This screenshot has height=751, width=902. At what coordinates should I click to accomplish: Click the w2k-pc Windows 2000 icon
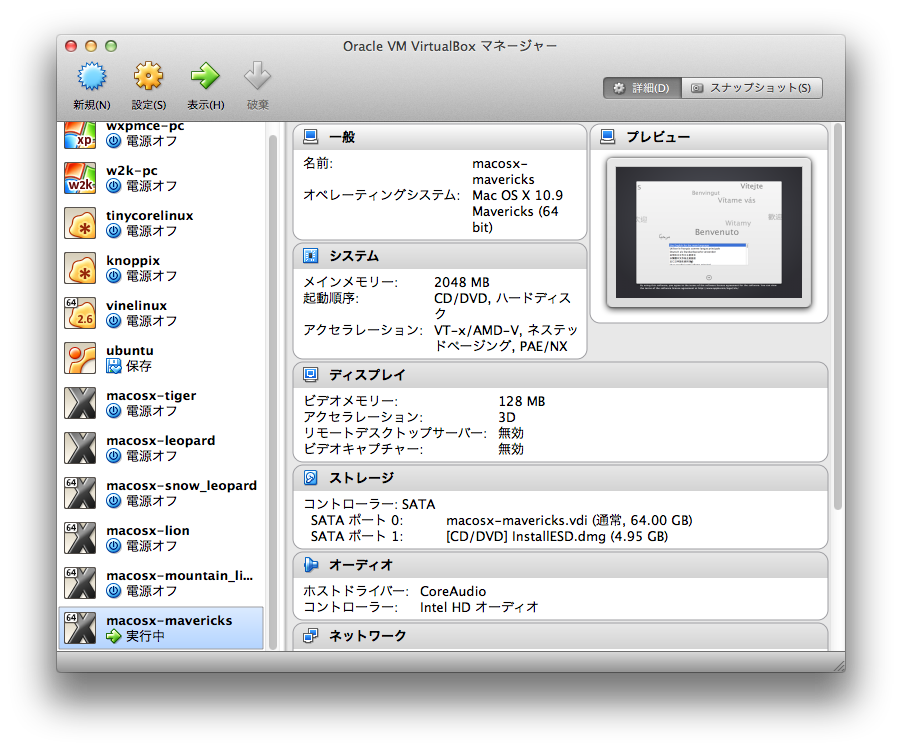pyautogui.click(x=80, y=178)
